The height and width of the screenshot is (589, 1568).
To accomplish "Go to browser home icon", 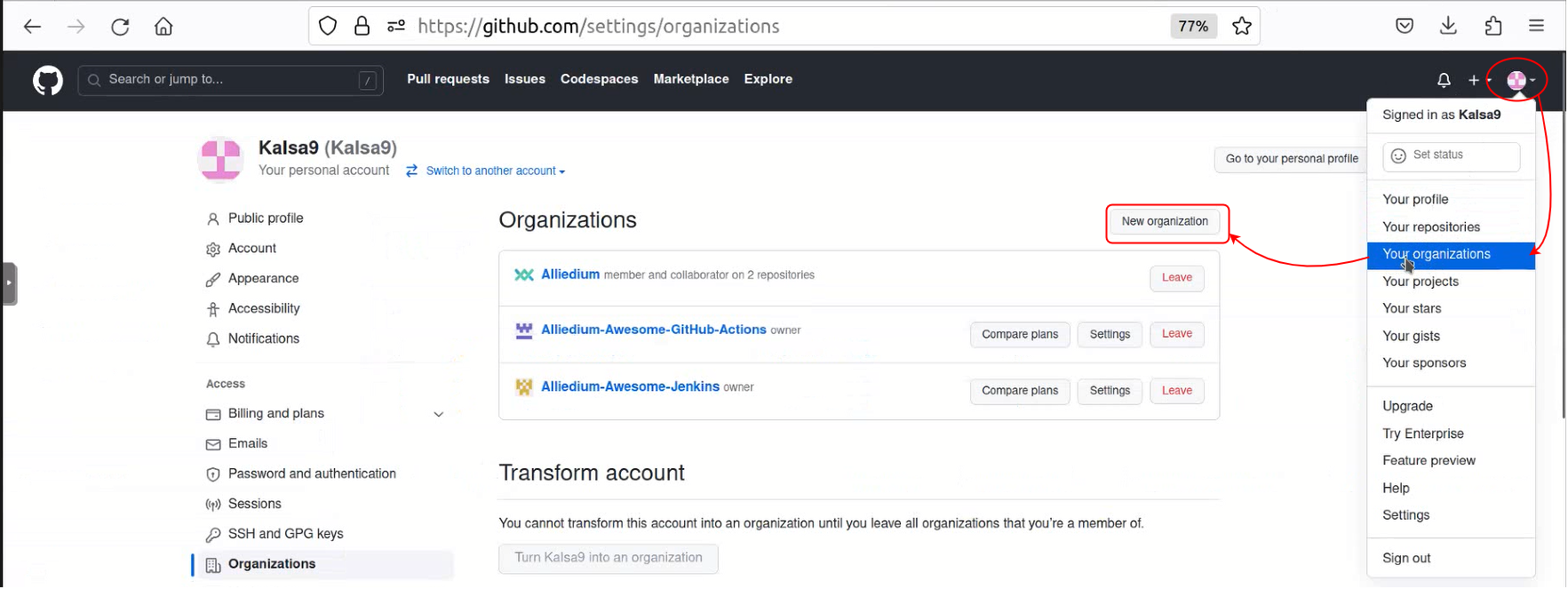I will tap(163, 27).
